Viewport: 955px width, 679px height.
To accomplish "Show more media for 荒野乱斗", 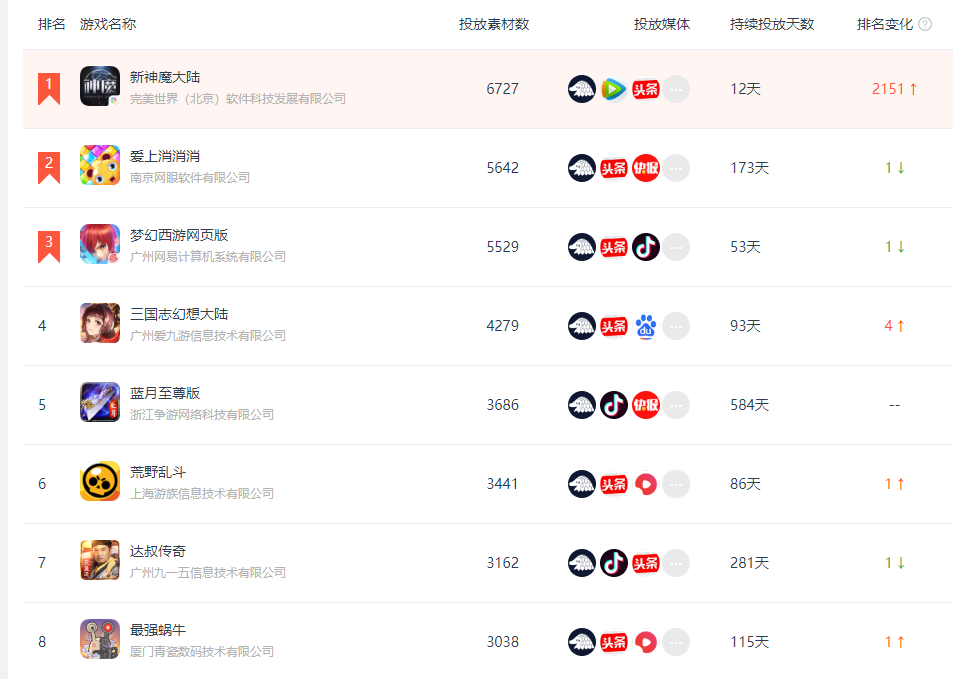I will tap(676, 484).
